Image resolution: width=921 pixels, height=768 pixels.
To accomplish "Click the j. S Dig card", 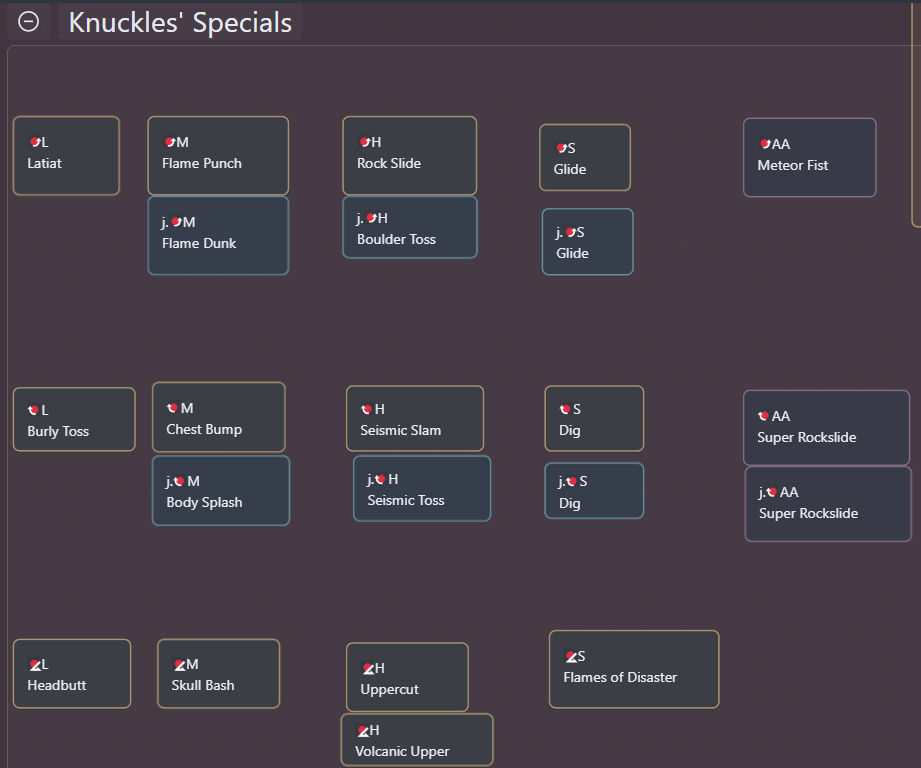I will (x=594, y=491).
